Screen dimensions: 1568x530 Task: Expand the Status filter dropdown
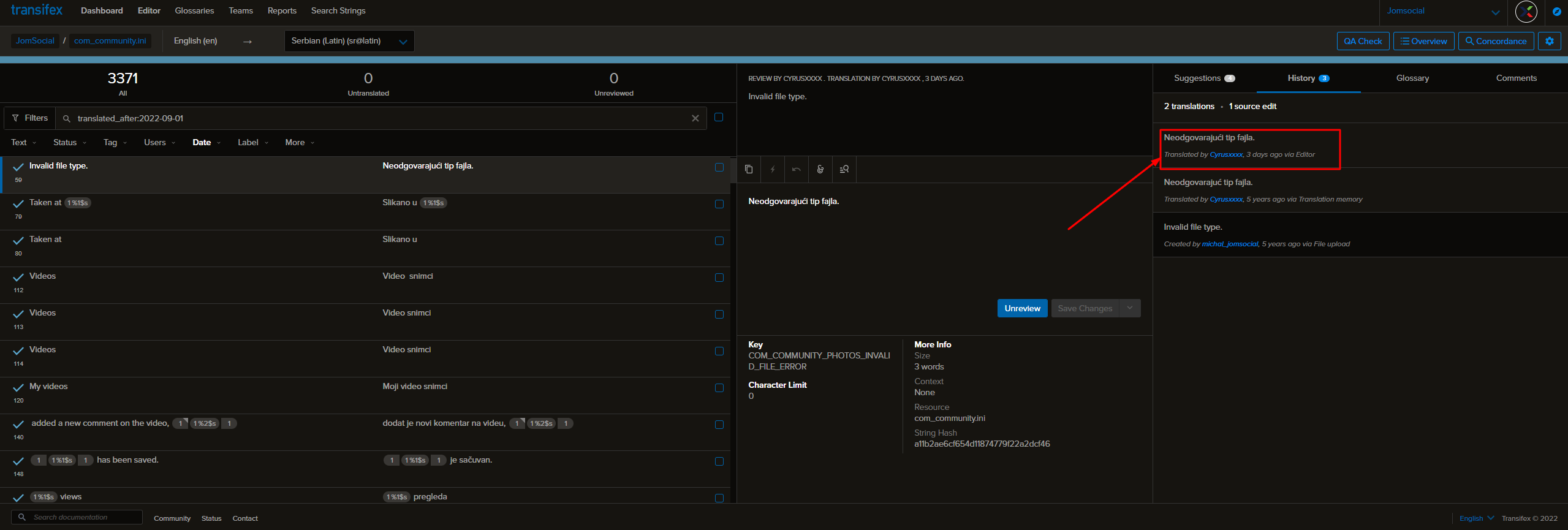pos(69,143)
